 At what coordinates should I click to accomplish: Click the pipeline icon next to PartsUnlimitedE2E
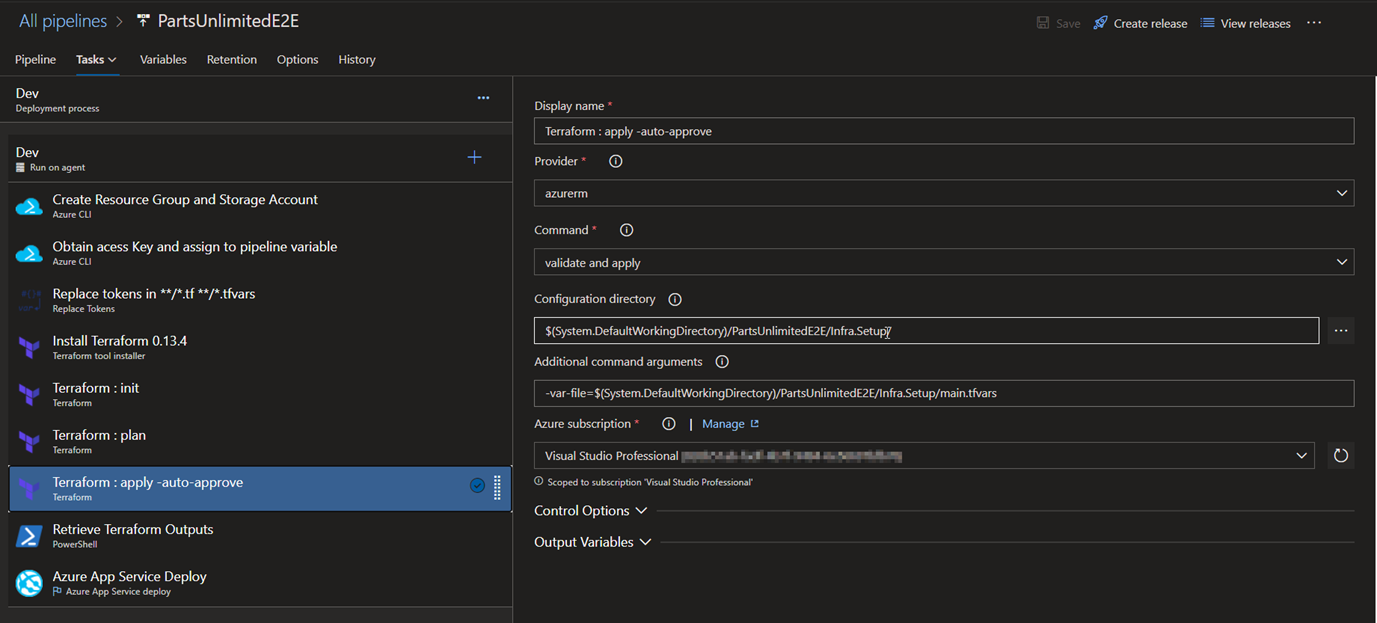(x=143, y=21)
